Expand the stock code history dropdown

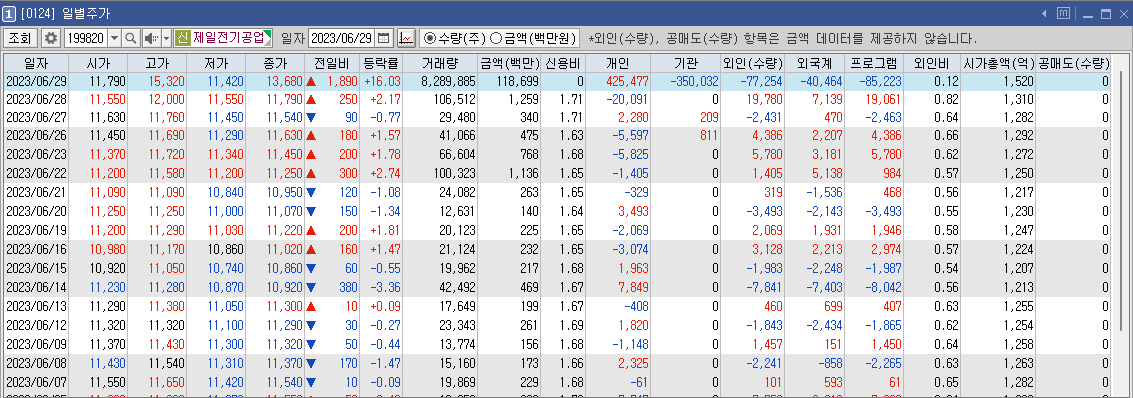click(114, 38)
